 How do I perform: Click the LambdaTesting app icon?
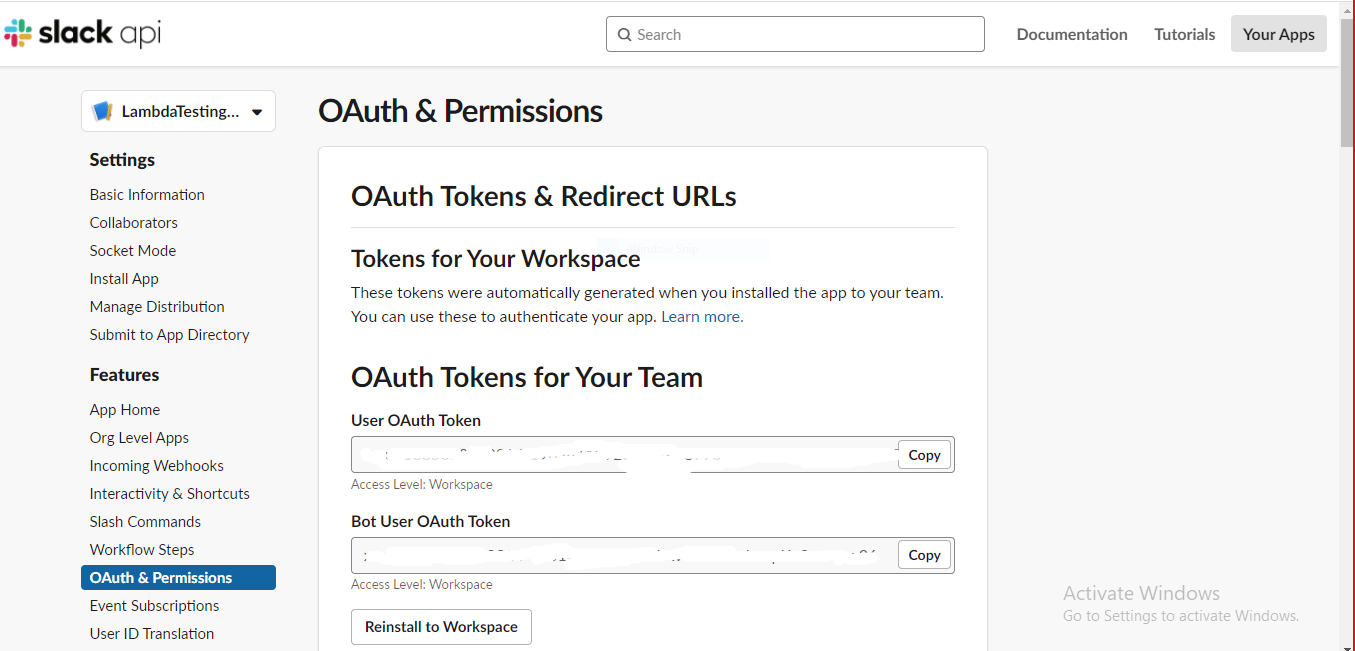pyautogui.click(x=102, y=112)
